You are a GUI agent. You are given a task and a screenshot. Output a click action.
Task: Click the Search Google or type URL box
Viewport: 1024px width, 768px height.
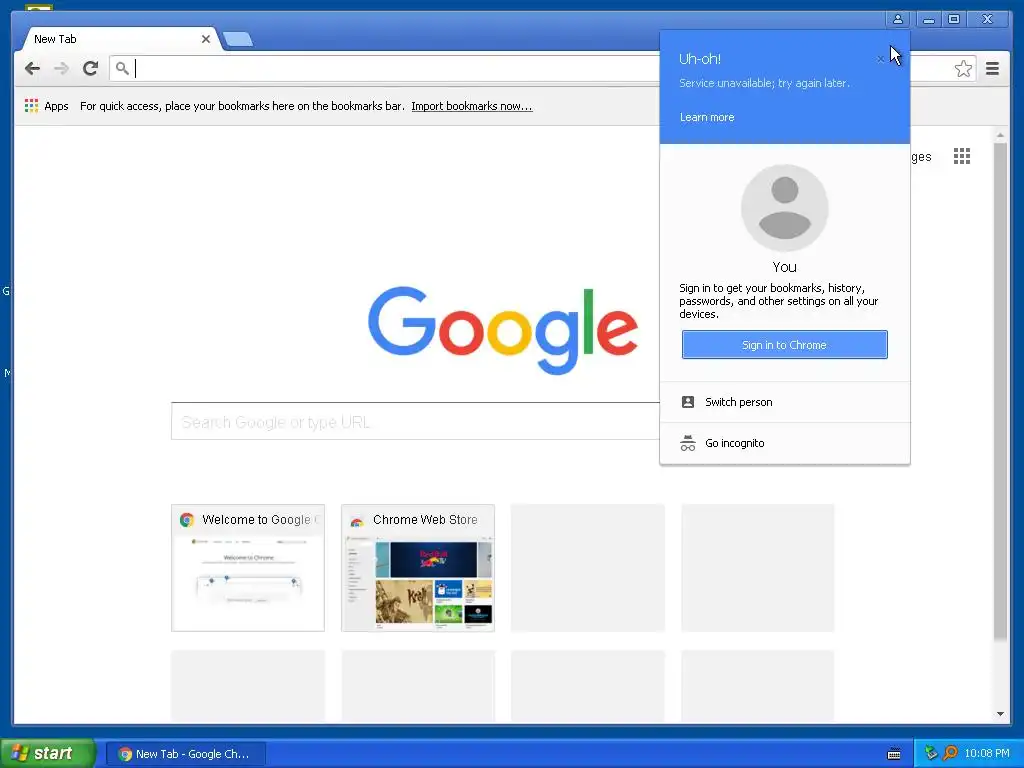tap(415, 422)
